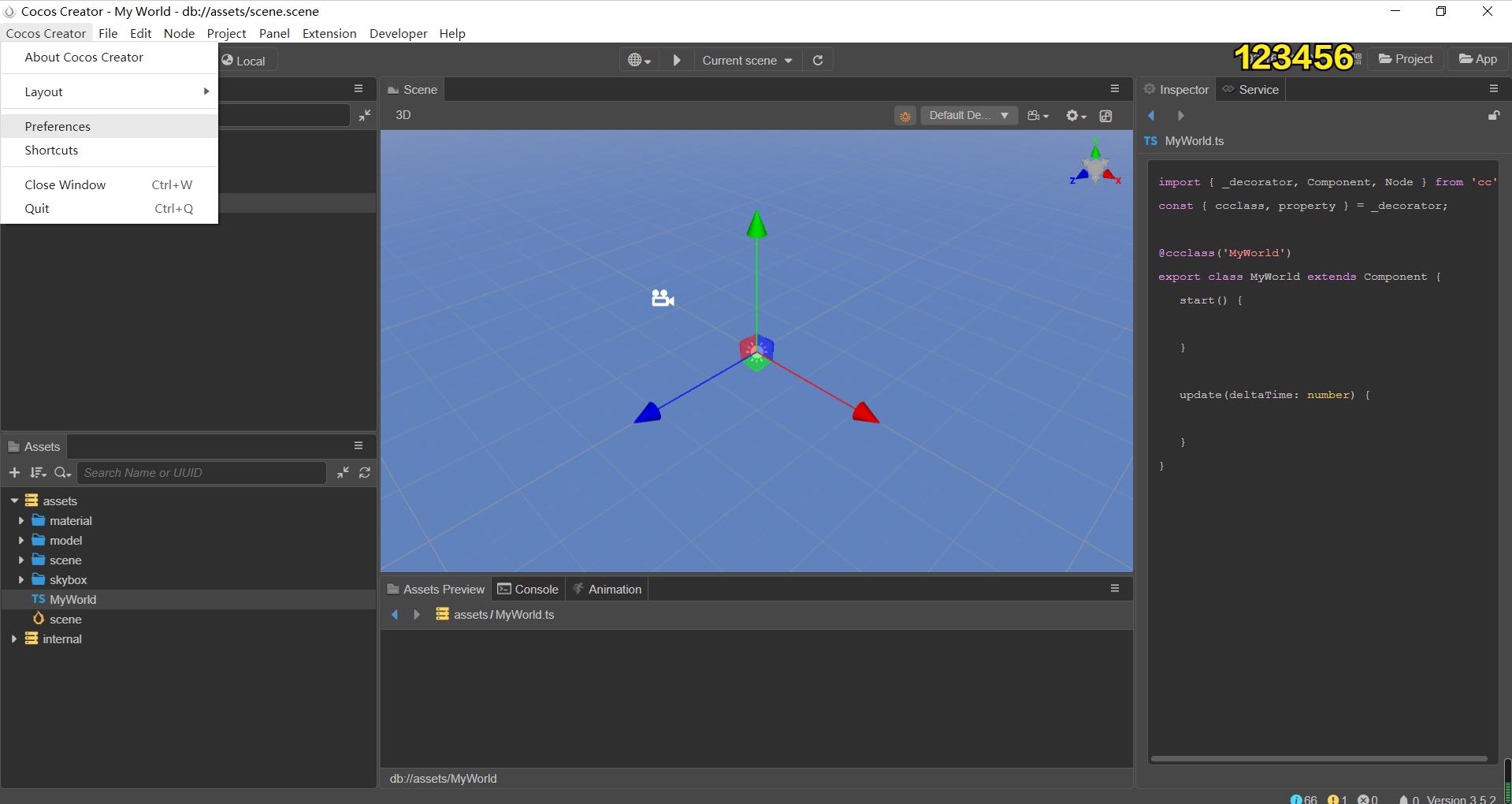The image size is (1512, 804).
Task: Click the Project folder button
Action: (x=1406, y=59)
